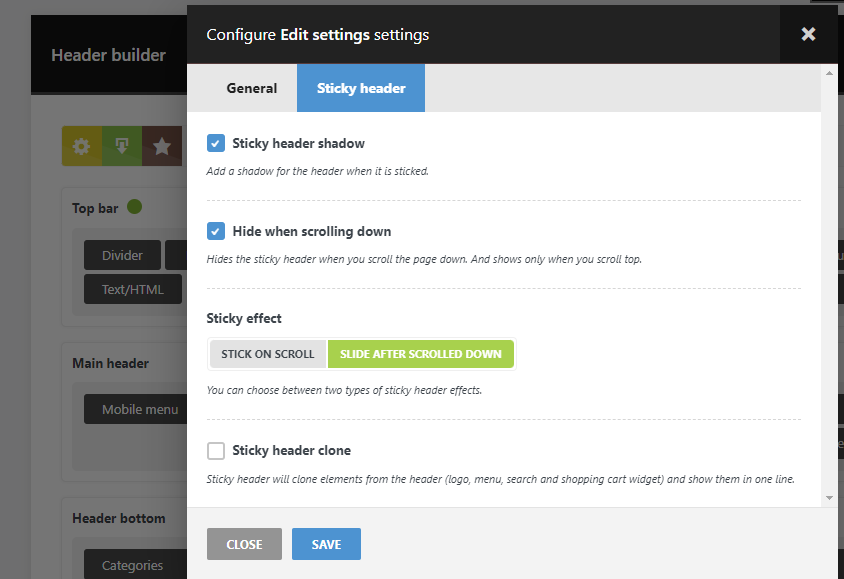This screenshot has height=579, width=844.
Task: Choose Slide after scrolled down effect
Action: (421, 354)
